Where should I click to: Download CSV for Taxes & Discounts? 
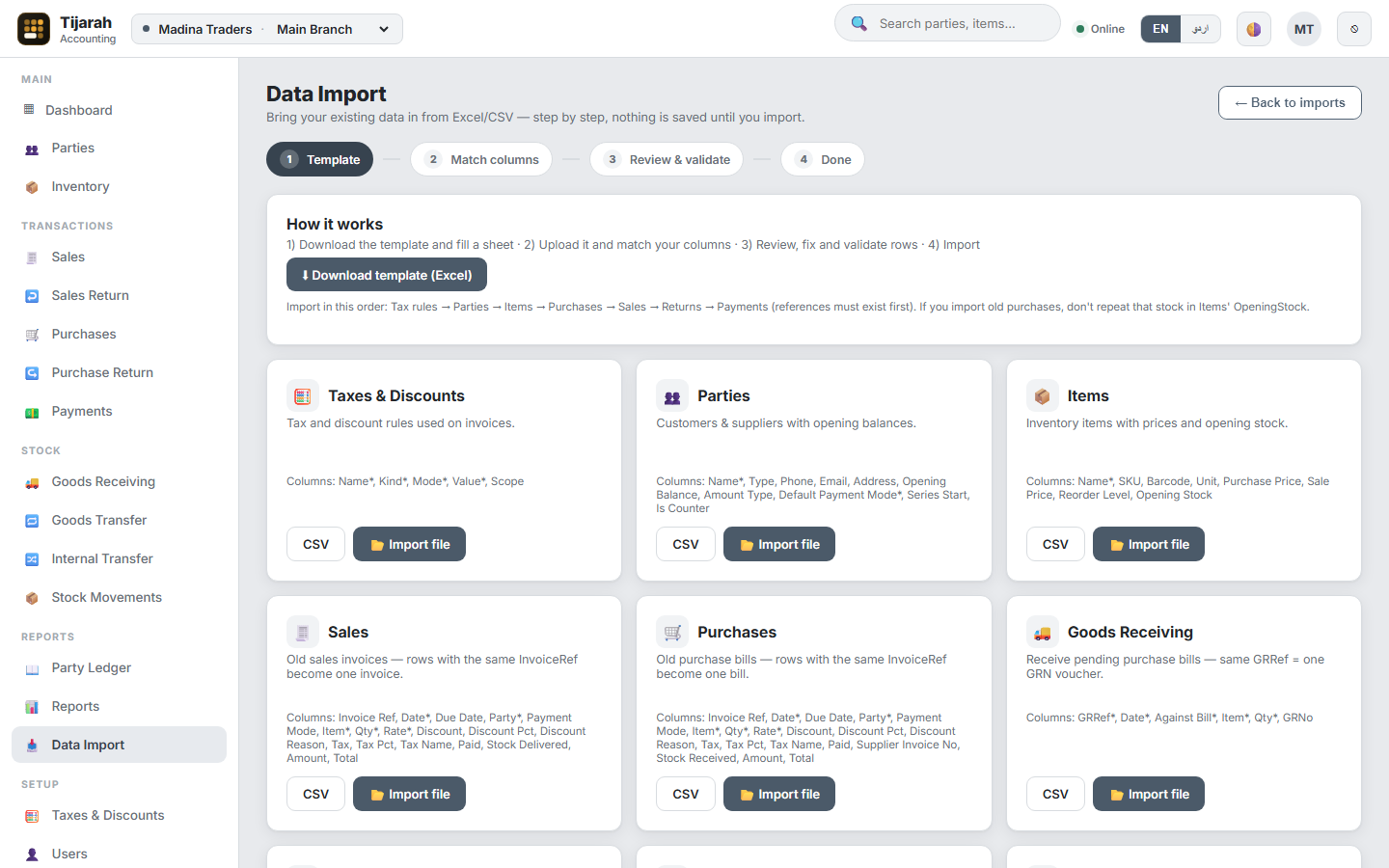tap(315, 544)
